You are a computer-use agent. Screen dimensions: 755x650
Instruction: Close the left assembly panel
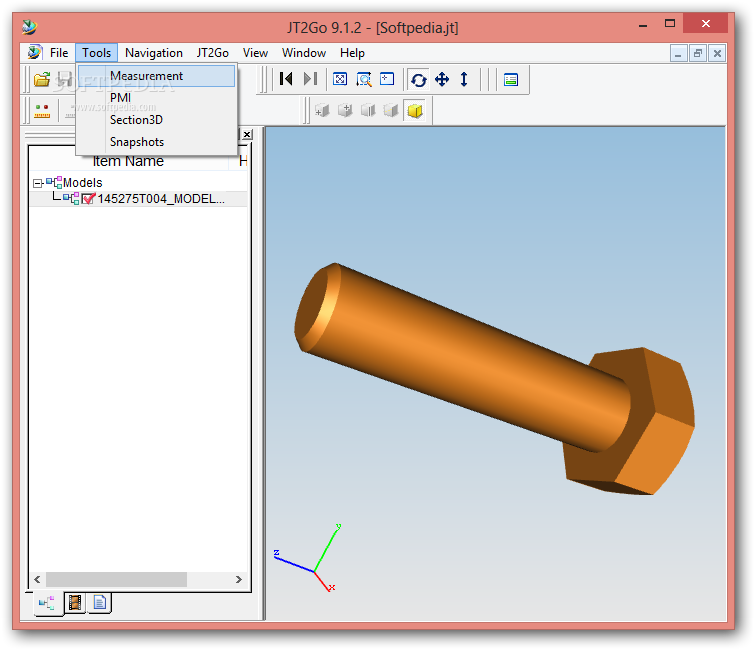[x=247, y=134]
